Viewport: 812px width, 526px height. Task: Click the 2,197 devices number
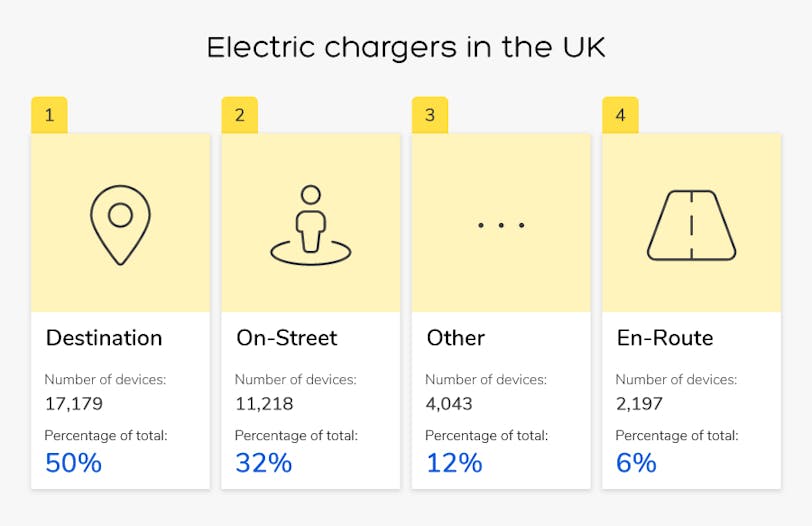(x=639, y=404)
